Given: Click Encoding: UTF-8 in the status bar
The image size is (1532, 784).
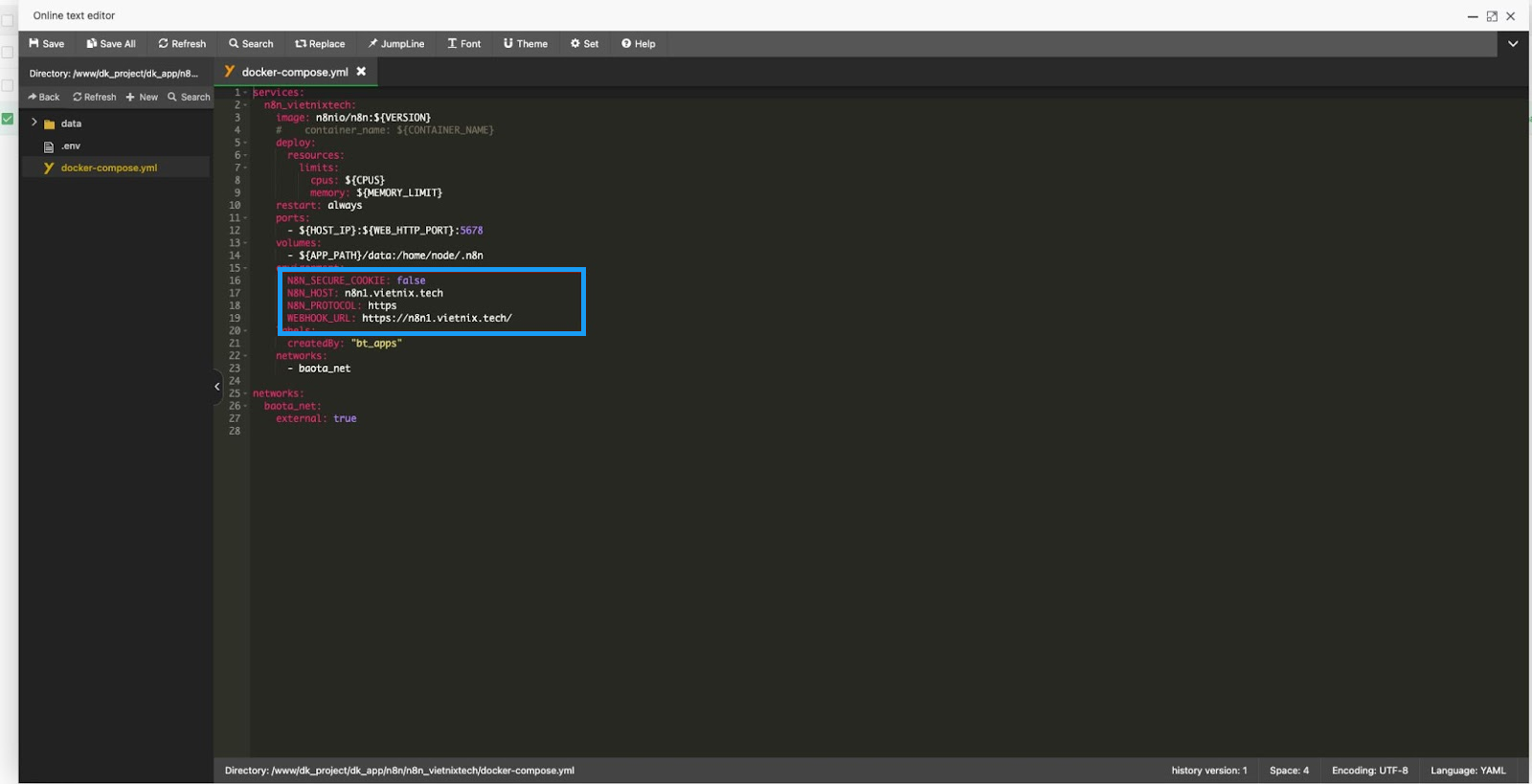Looking at the screenshot, I should [1370, 771].
